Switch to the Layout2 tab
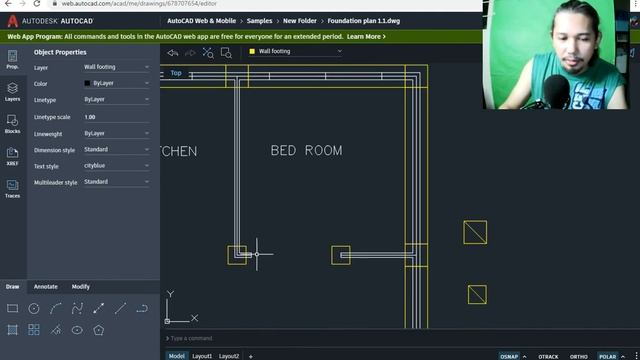Viewport: 640px width, 360px height. (229, 356)
